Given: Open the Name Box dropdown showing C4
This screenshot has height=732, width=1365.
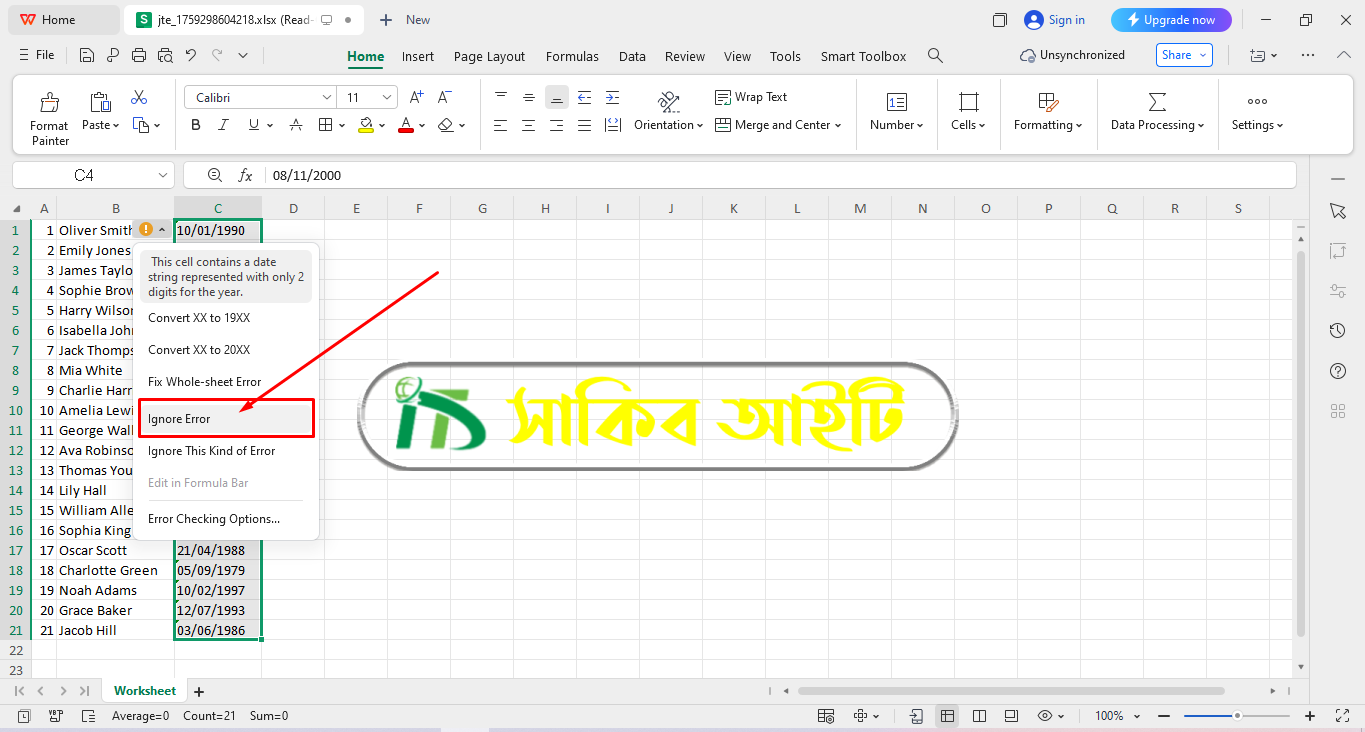Looking at the screenshot, I should click(x=164, y=175).
